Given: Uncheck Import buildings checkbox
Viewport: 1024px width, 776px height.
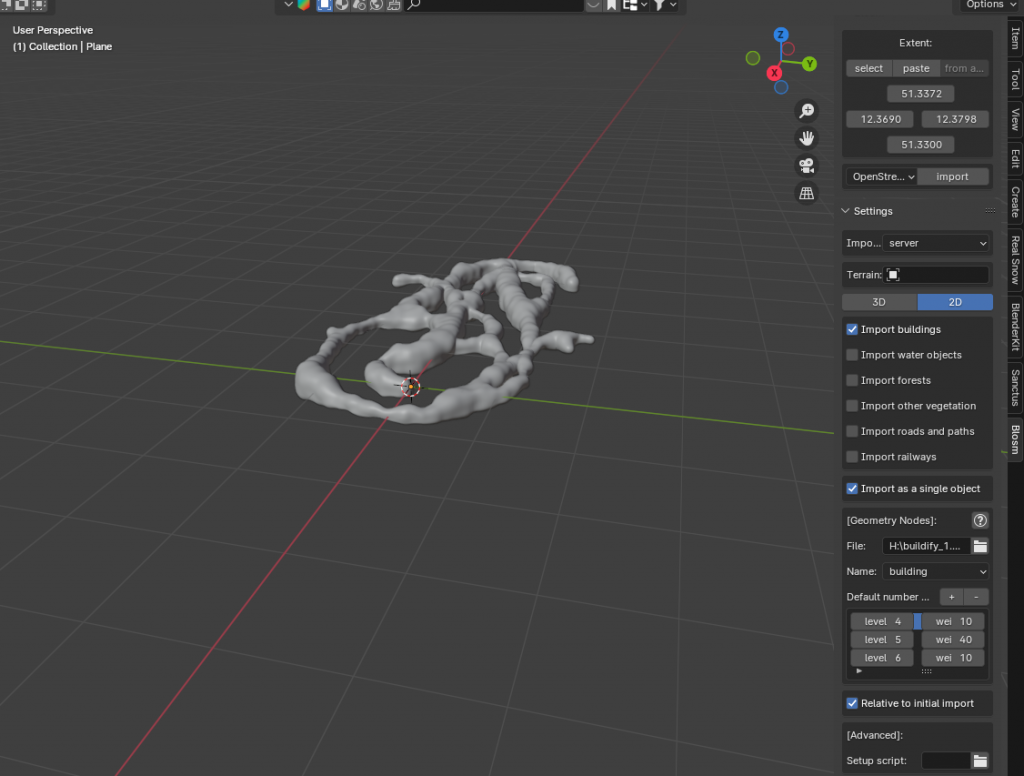Looking at the screenshot, I should tap(852, 329).
